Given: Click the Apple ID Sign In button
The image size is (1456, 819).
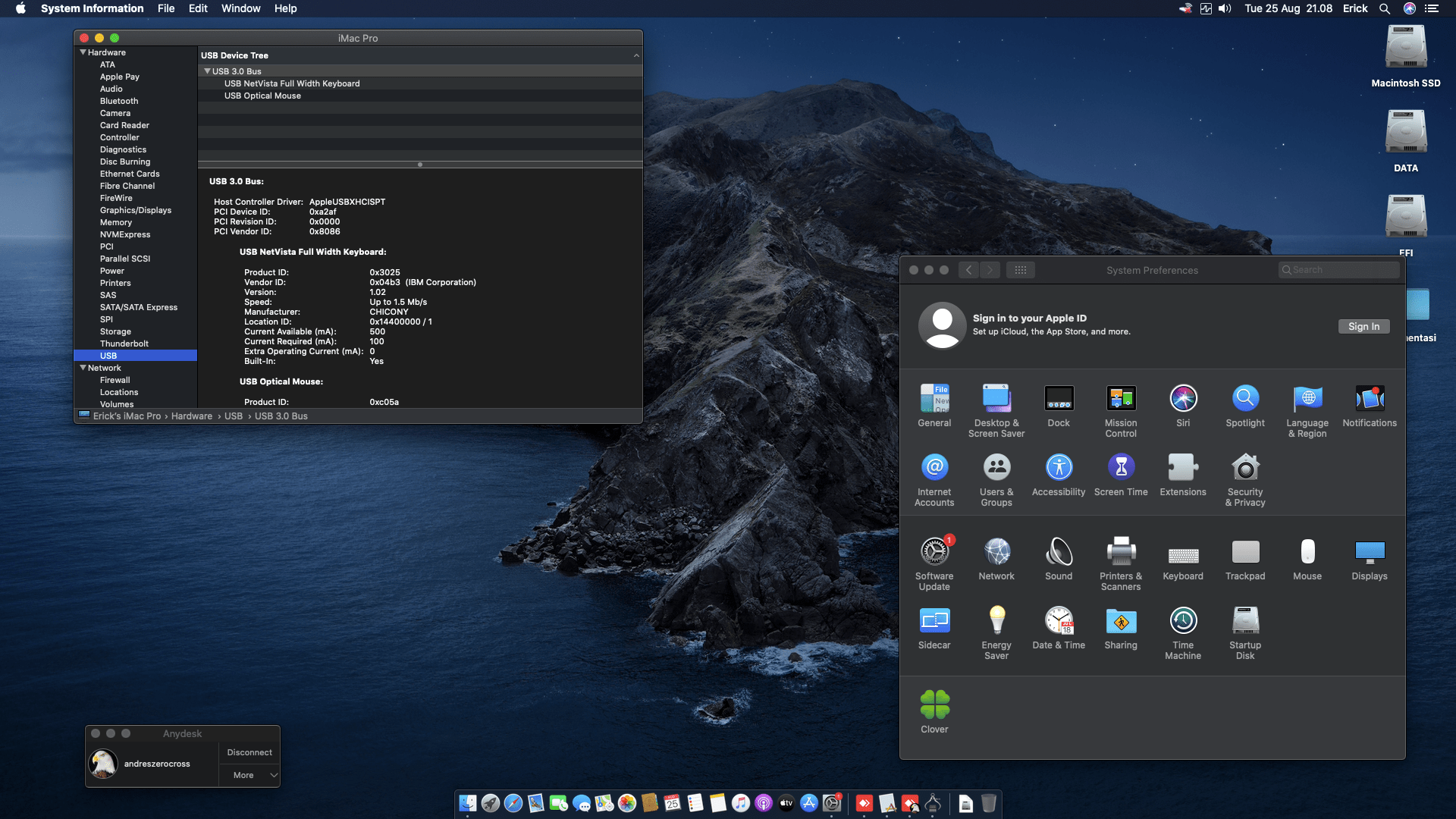Looking at the screenshot, I should [1363, 327].
